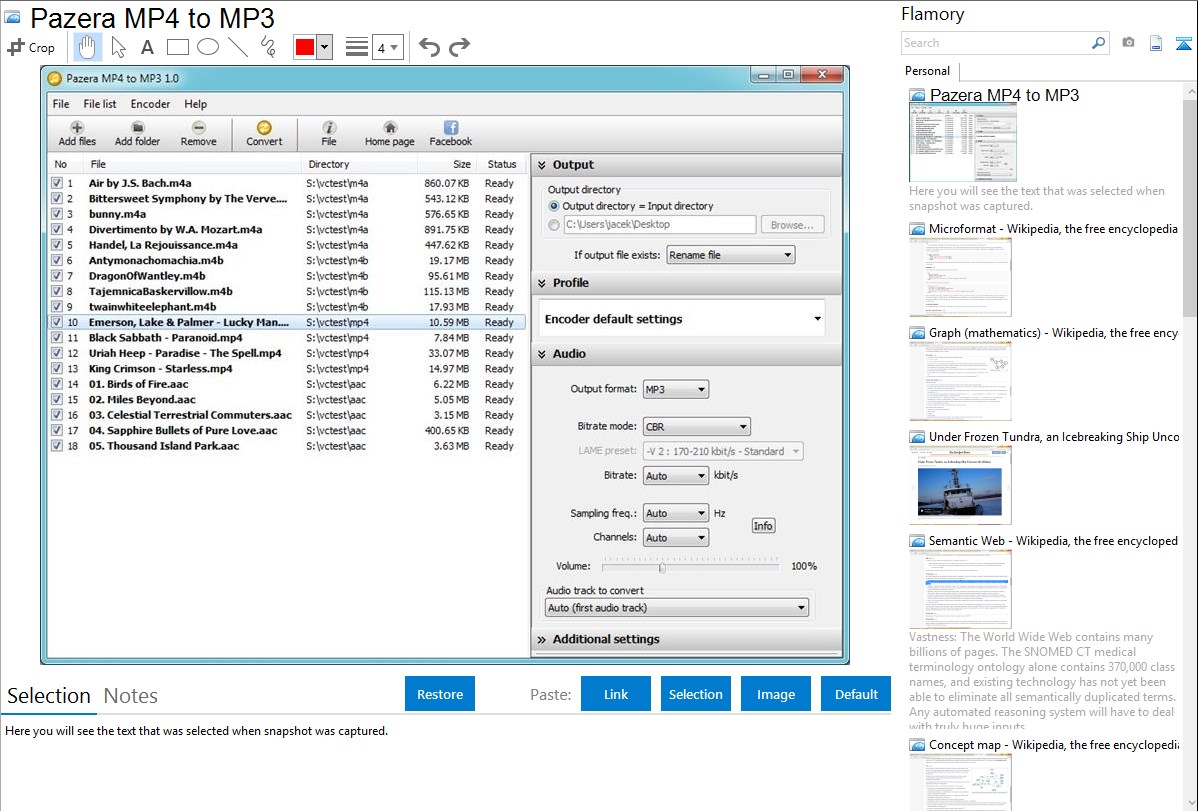This screenshot has height=811, width=1198.
Task: Switch to the Selection tab
Action: tap(49, 696)
